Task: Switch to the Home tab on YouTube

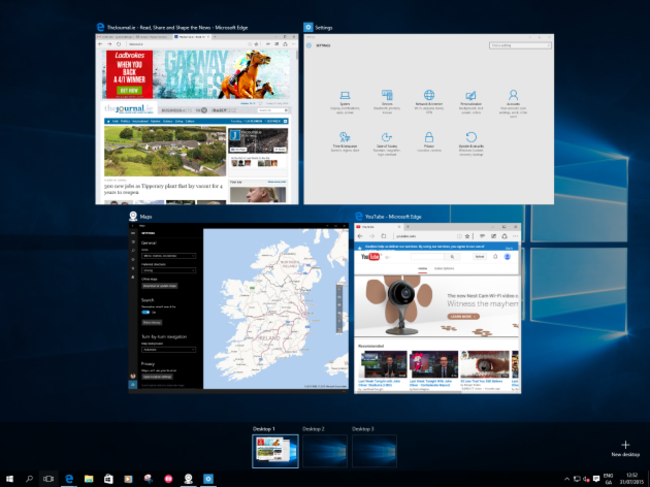Action: coord(422,269)
